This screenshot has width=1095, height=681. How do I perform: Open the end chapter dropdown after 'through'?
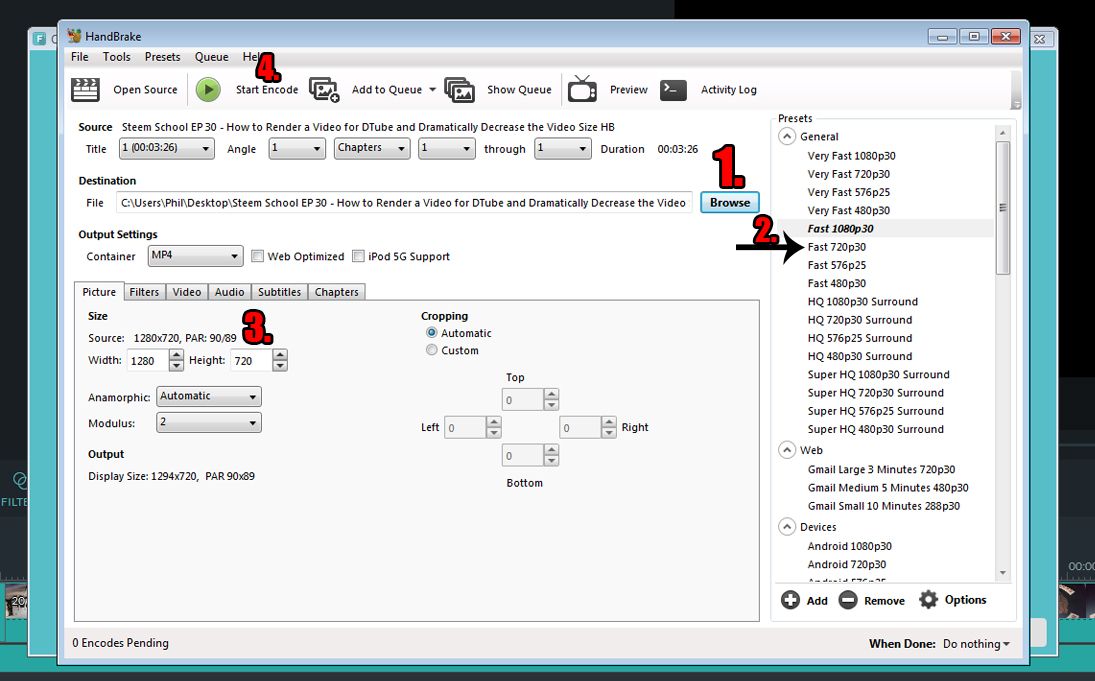pos(563,148)
